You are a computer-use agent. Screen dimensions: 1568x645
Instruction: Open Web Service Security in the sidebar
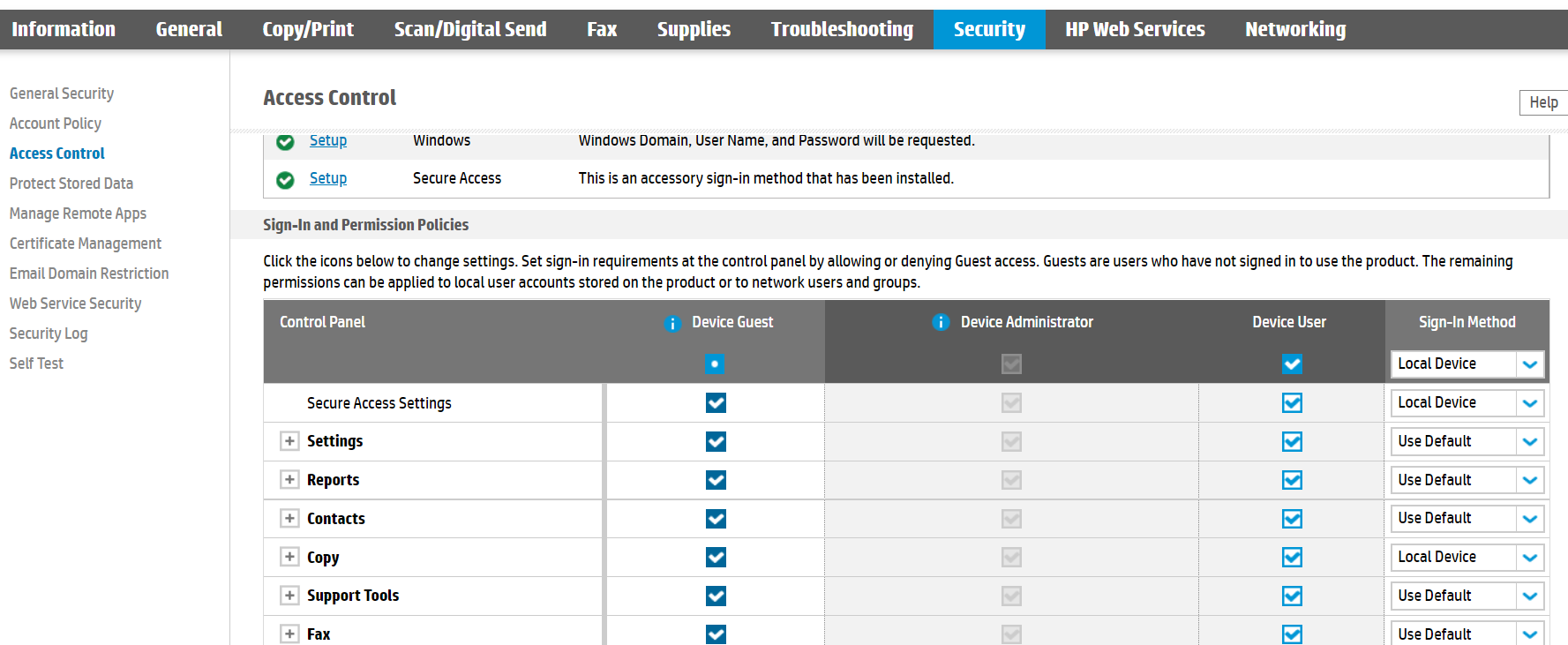tap(76, 304)
